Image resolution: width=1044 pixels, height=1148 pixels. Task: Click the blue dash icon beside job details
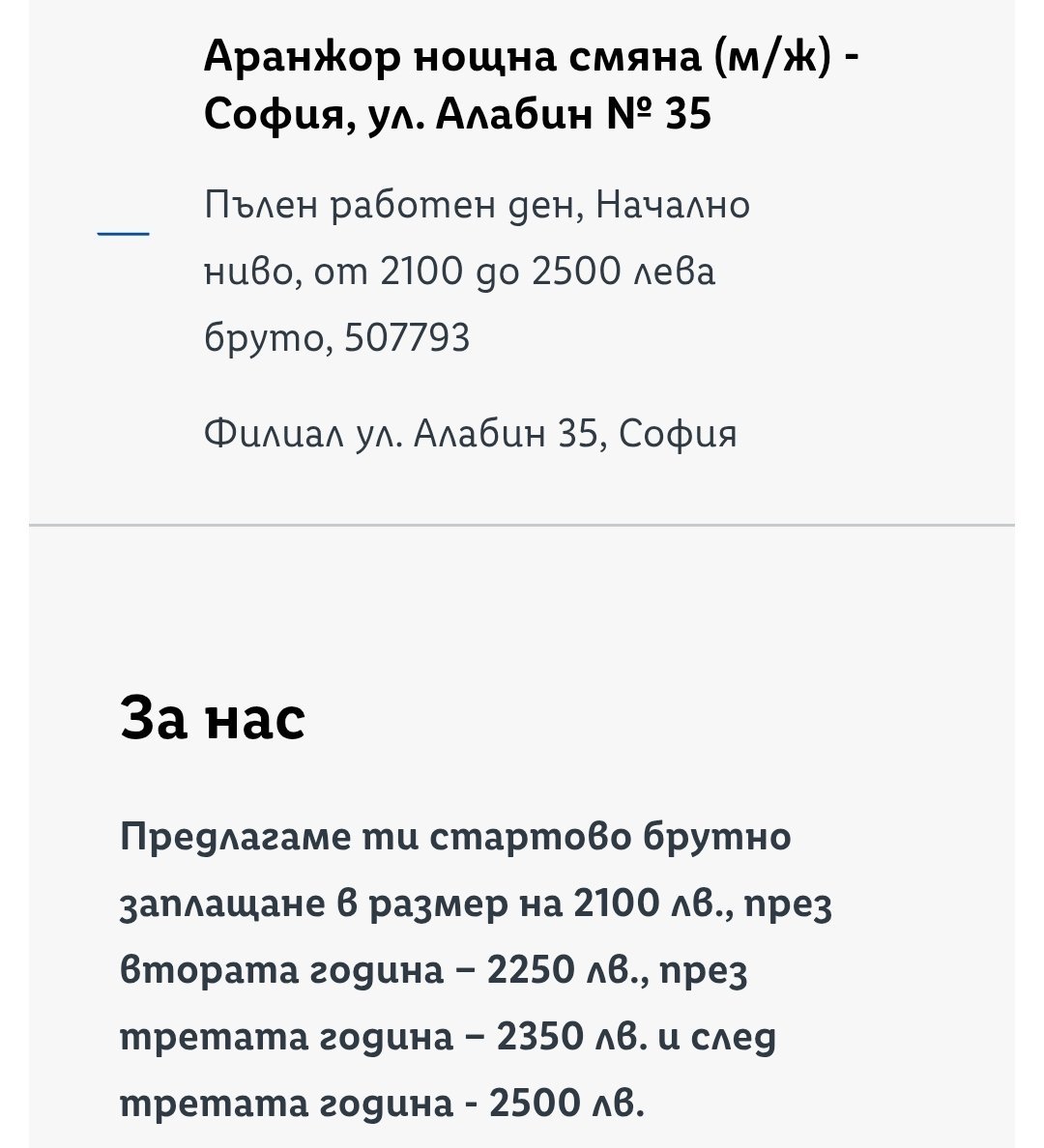click(x=123, y=234)
